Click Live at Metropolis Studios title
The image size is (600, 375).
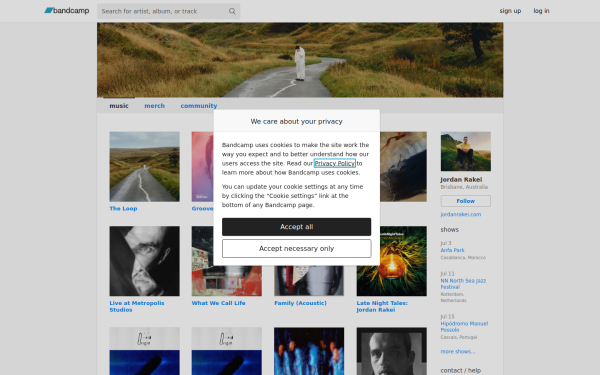pyautogui.click(x=137, y=307)
